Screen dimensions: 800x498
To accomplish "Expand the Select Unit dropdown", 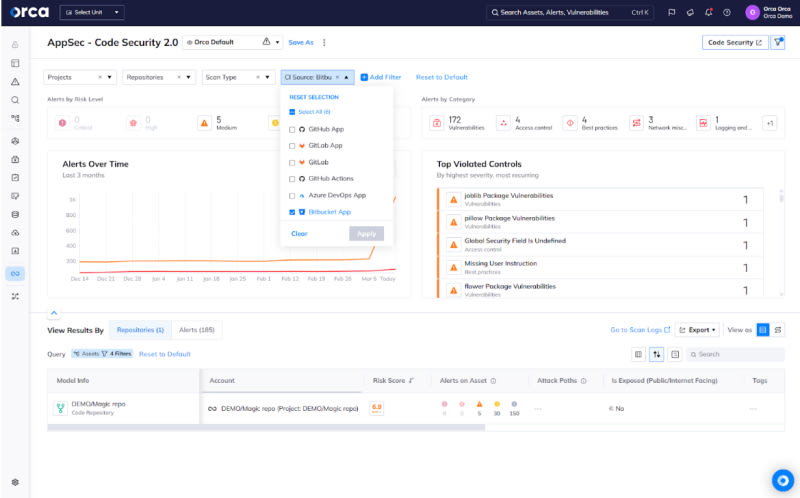I will [92, 13].
